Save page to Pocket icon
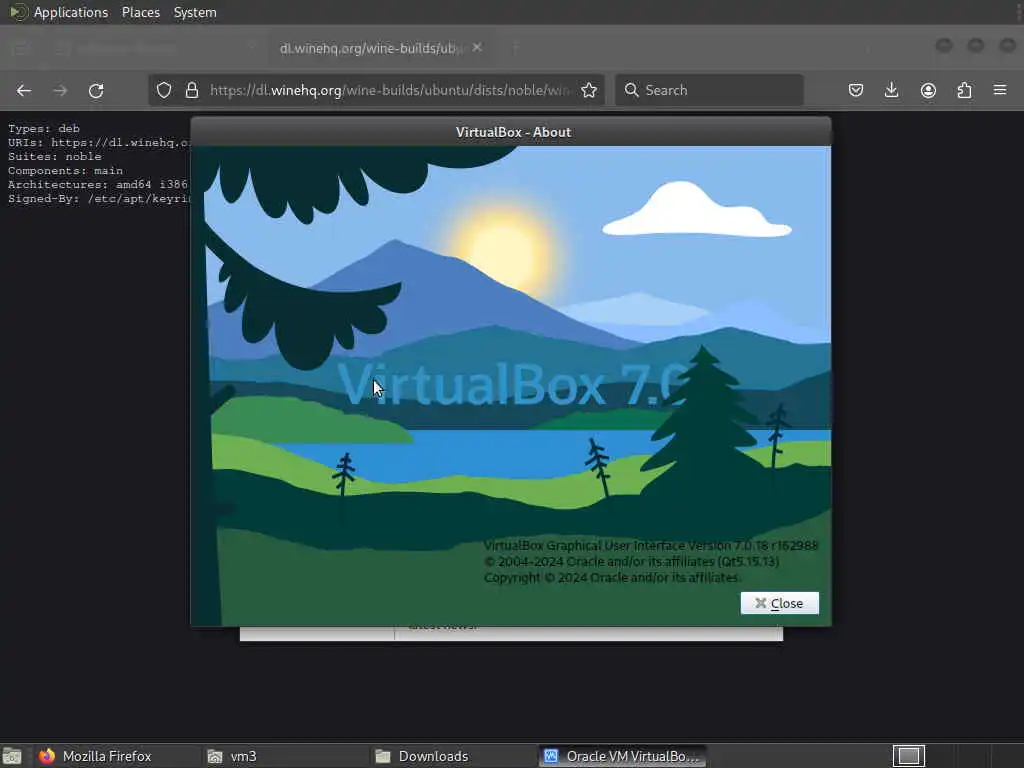 (x=856, y=90)
